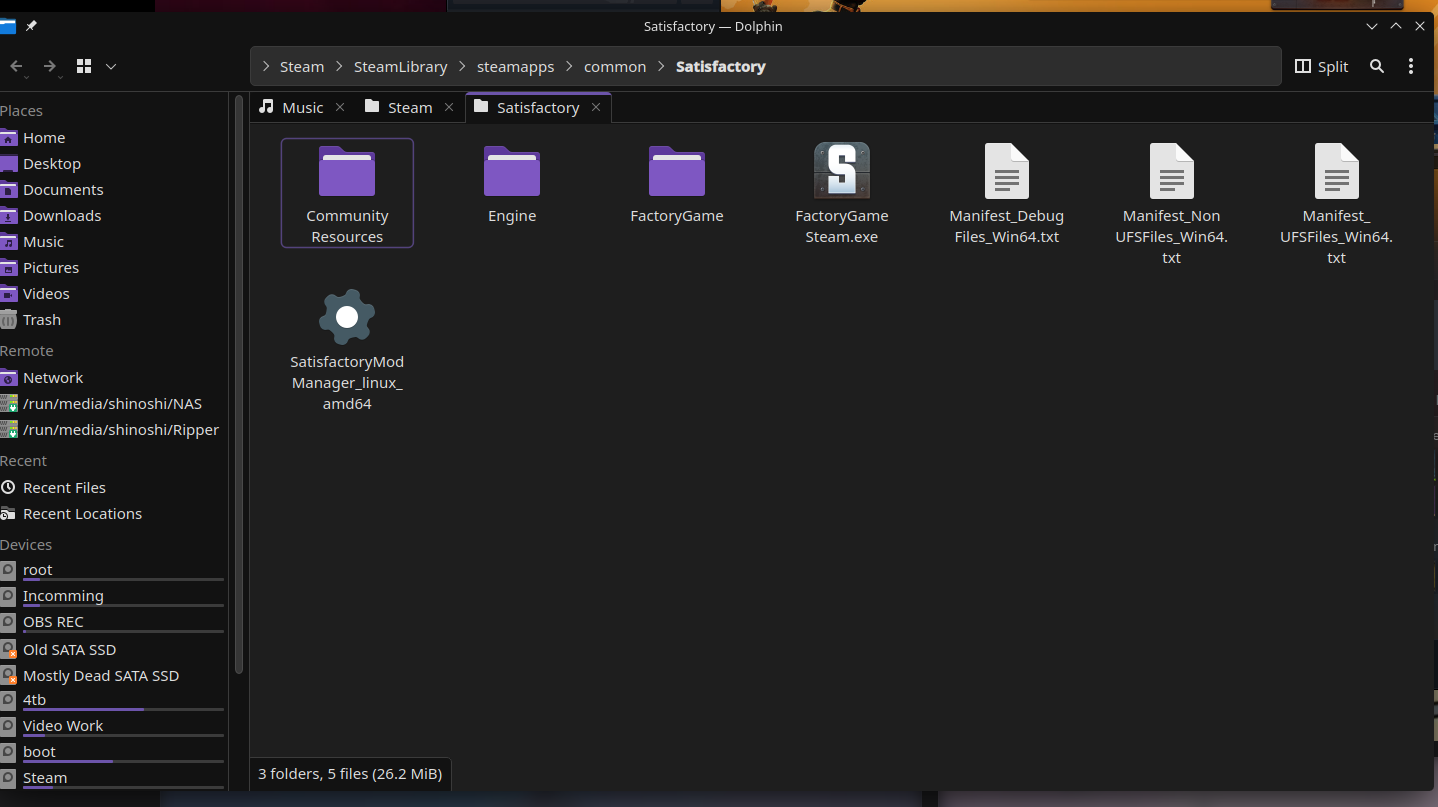Show Recent Files
The height and width of the screenshot is (807, 1438).
[x=112, y=488]
